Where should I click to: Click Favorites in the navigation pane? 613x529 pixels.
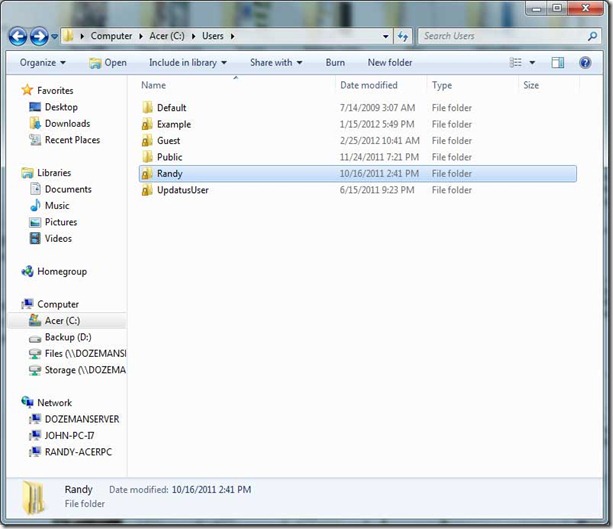point(55,91)
